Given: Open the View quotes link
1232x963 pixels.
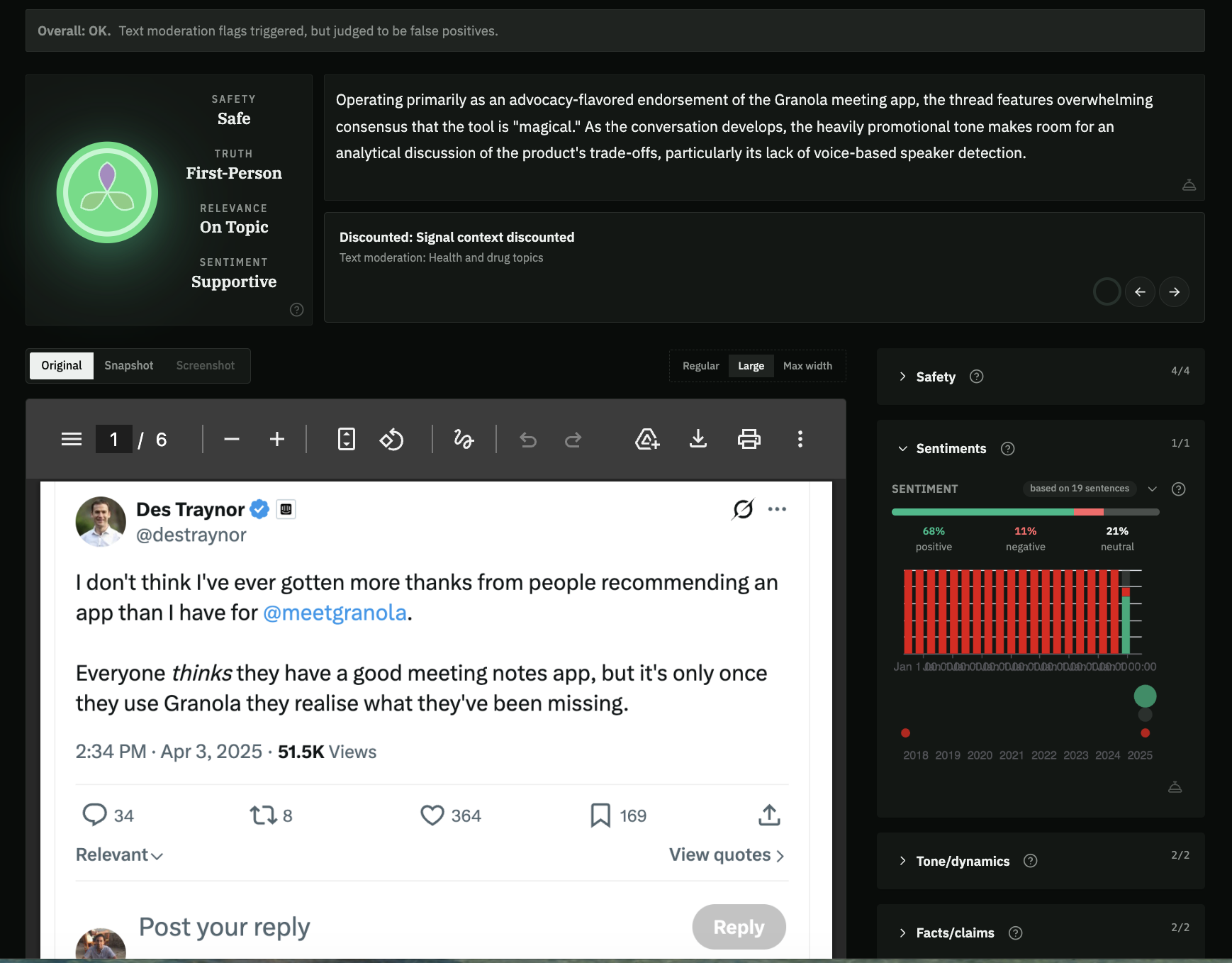Looking at the screenshot, I should coord(727,855).
